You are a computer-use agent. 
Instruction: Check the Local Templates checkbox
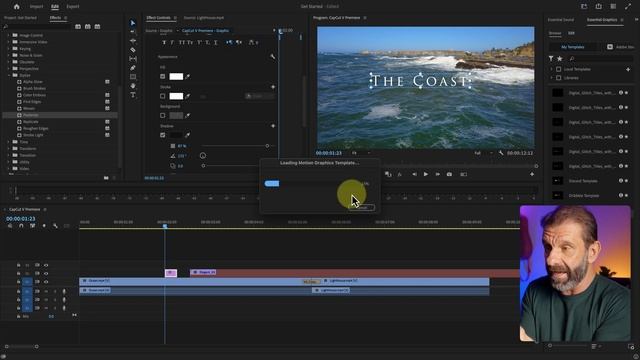point(558,69)
